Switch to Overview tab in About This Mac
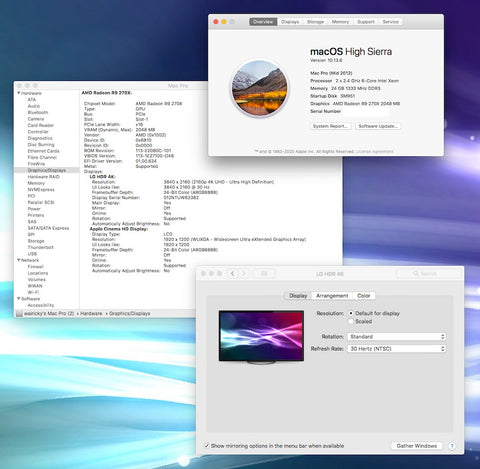Viewport: 480px width, 469px height. [x=263, y=22]
